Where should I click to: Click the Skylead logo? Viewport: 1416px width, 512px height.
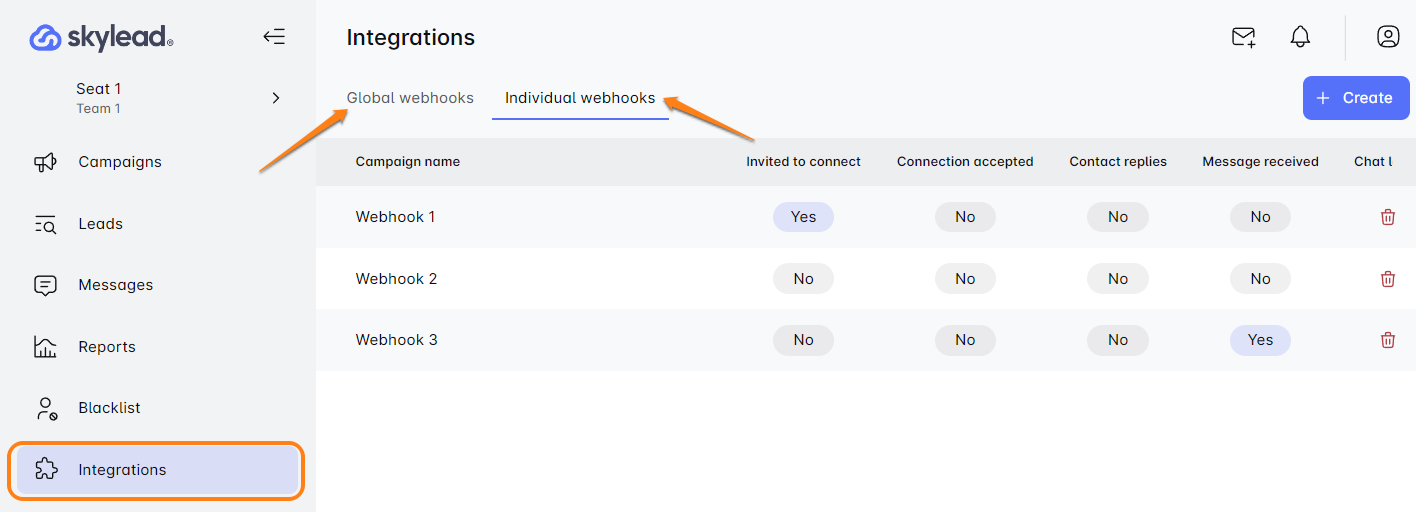[x=101, y=38]
